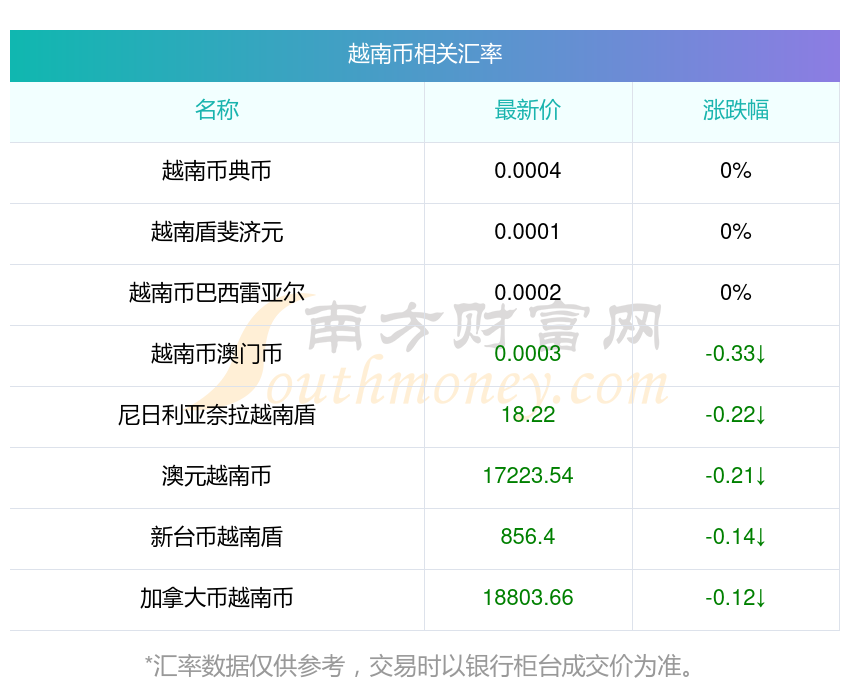The image size is (850, 697).
Task: Open the 越南盾斐济元 exchange rate link
Action: [217, 232]
